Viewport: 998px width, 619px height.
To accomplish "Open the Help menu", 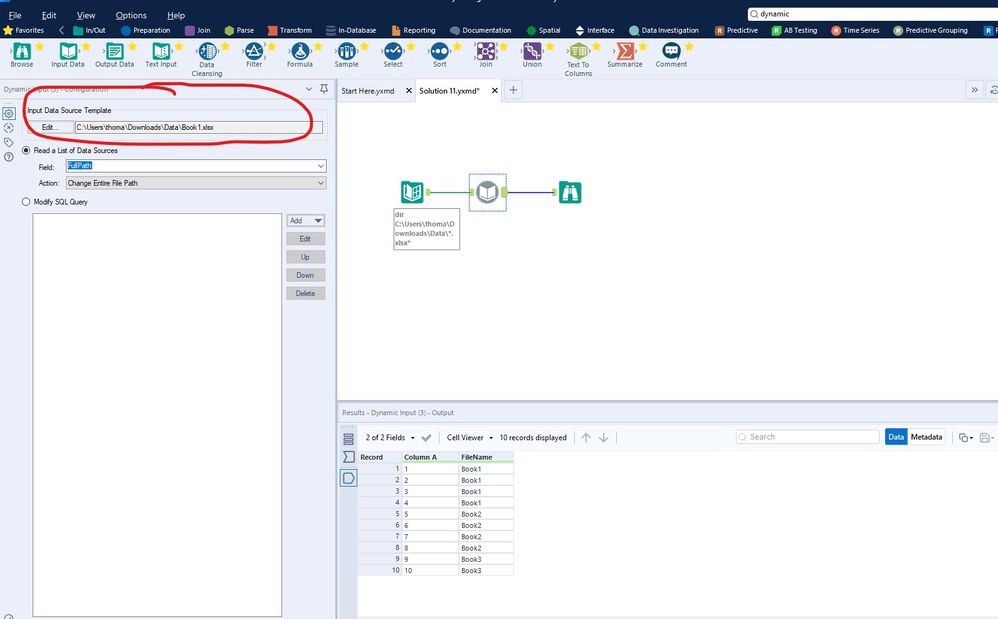I will point(176,15).
